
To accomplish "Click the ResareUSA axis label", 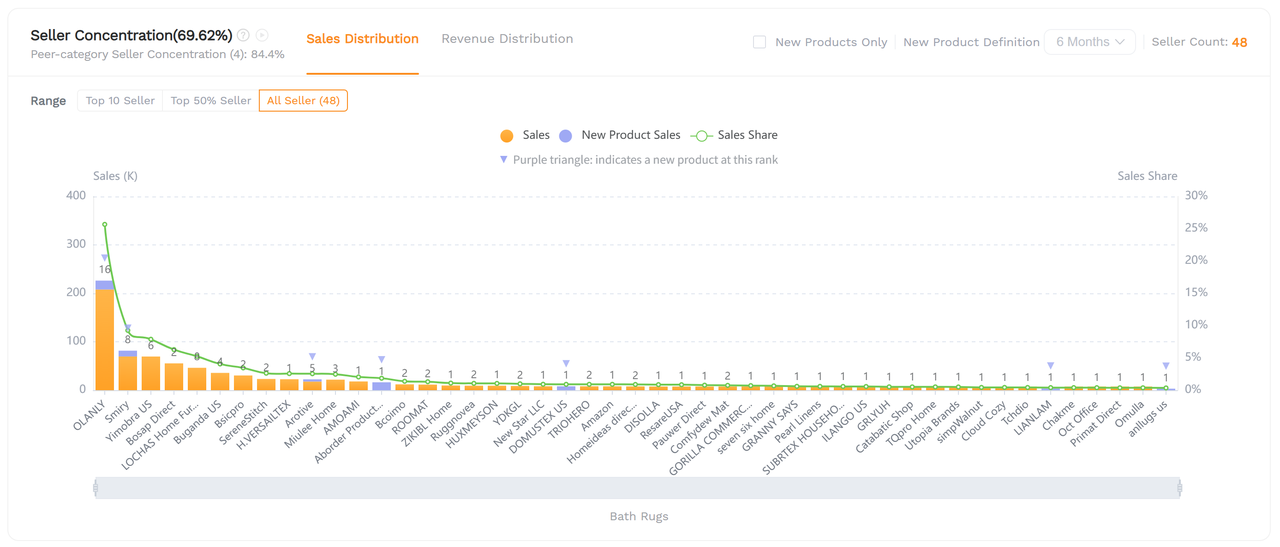I will 661,421.
